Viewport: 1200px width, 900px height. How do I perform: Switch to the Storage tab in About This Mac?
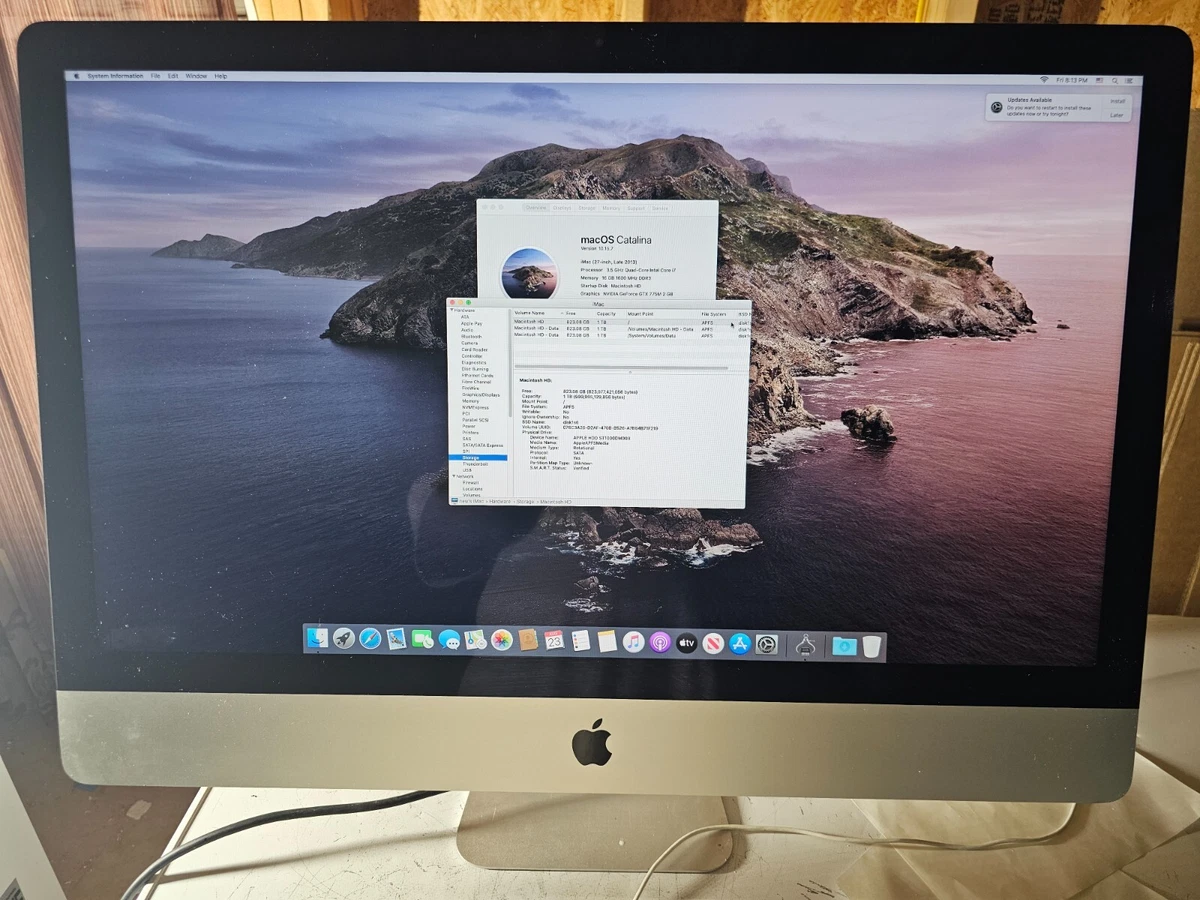pos(587,208)
